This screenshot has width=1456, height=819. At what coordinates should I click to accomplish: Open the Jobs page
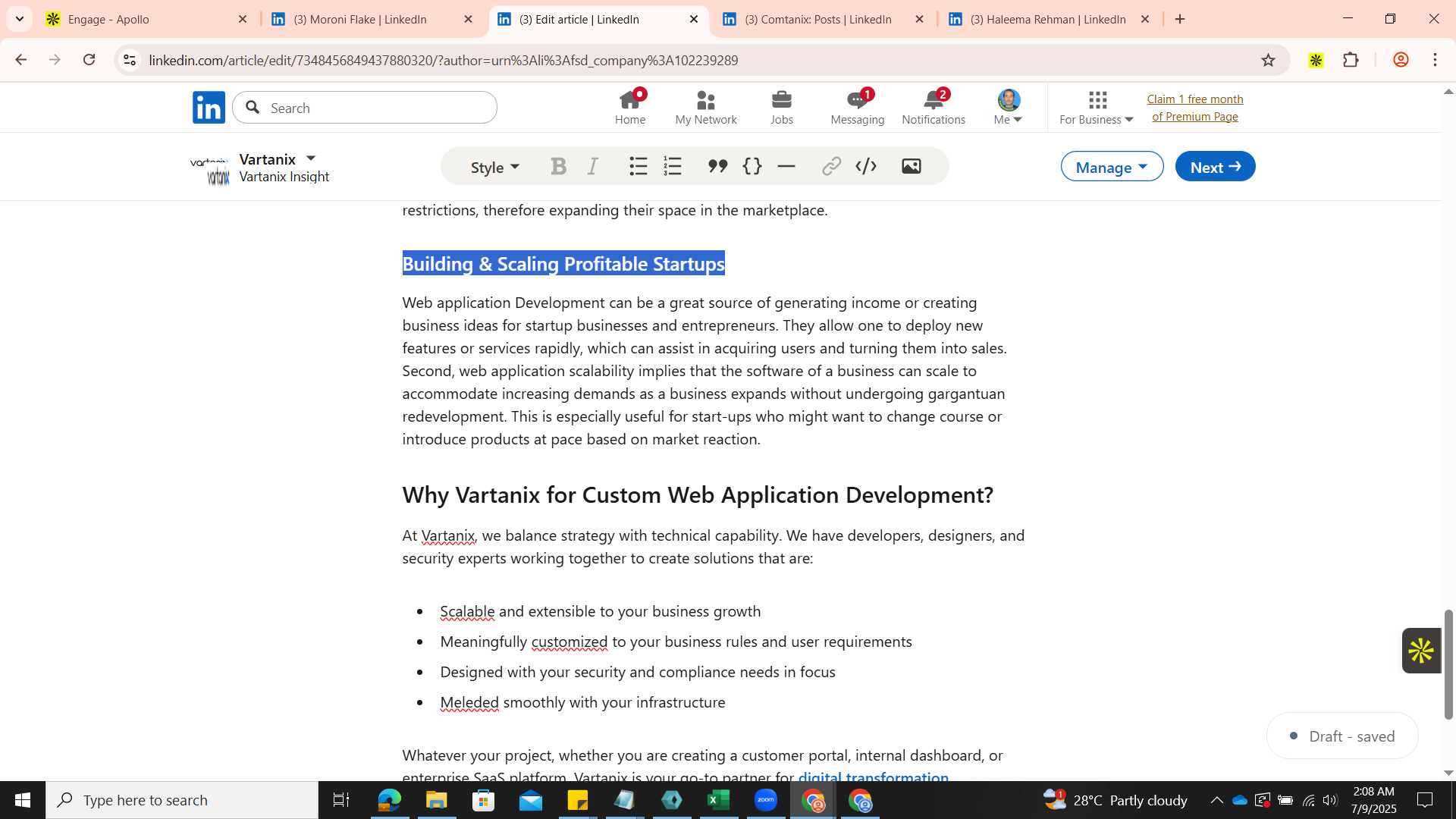(x=782, y=108)
